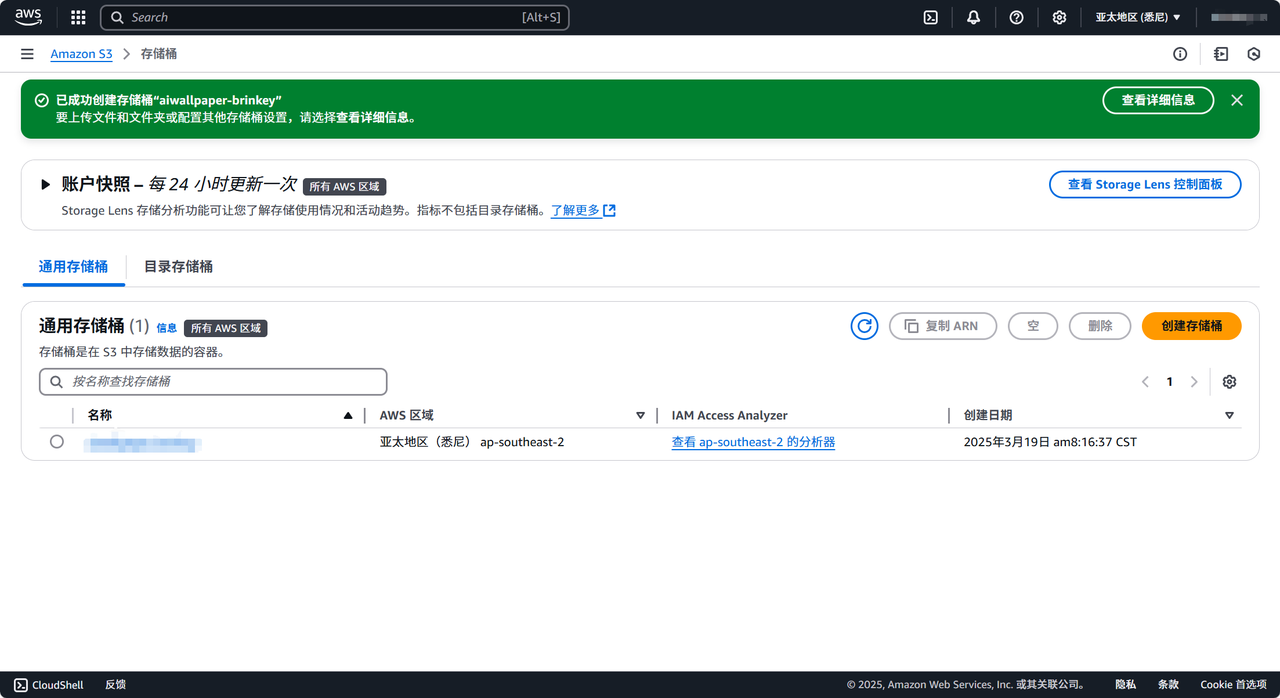Click the 空 button
Viewport: 1280px width, 698px height.
1033,326
